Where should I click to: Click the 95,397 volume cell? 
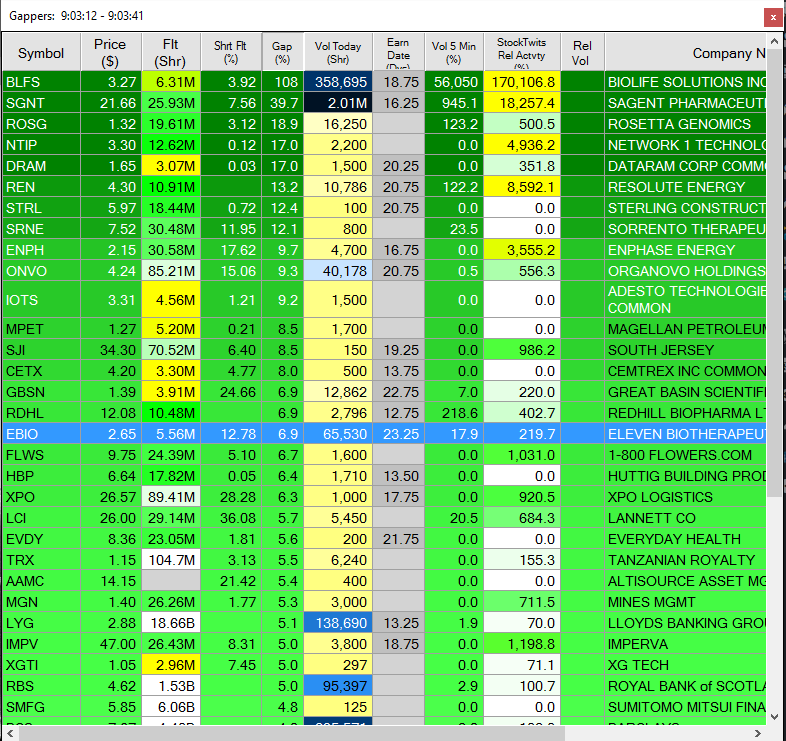[338, 686]
